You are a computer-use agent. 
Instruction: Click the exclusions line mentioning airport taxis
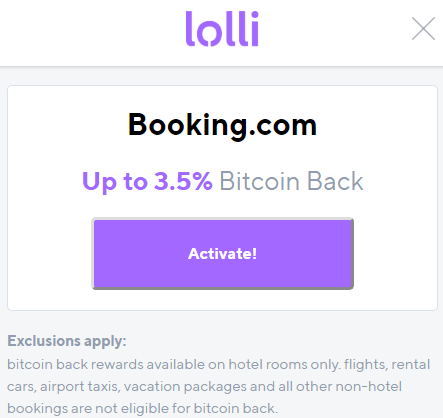pyautogui.click(x=205, y=387)
